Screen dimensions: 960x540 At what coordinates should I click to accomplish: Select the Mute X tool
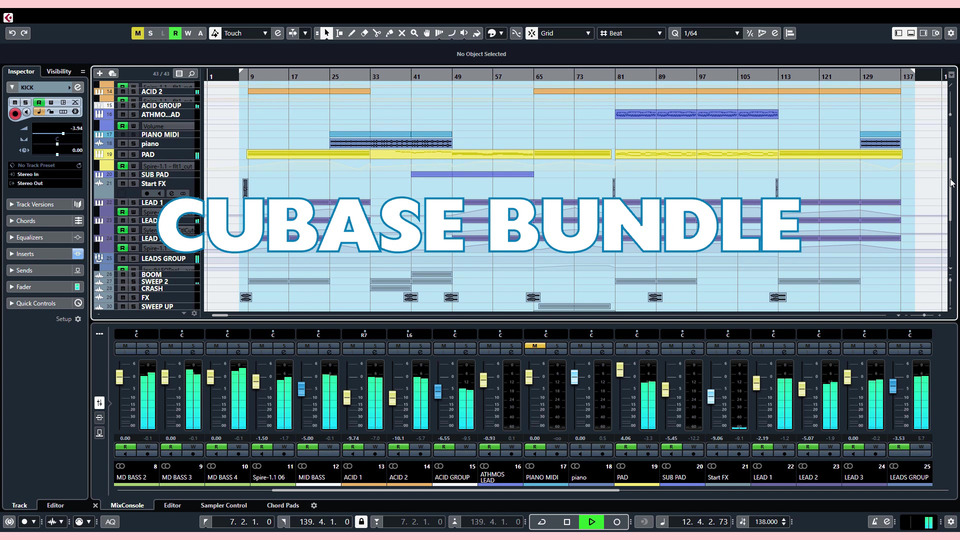tap(402, 33)
